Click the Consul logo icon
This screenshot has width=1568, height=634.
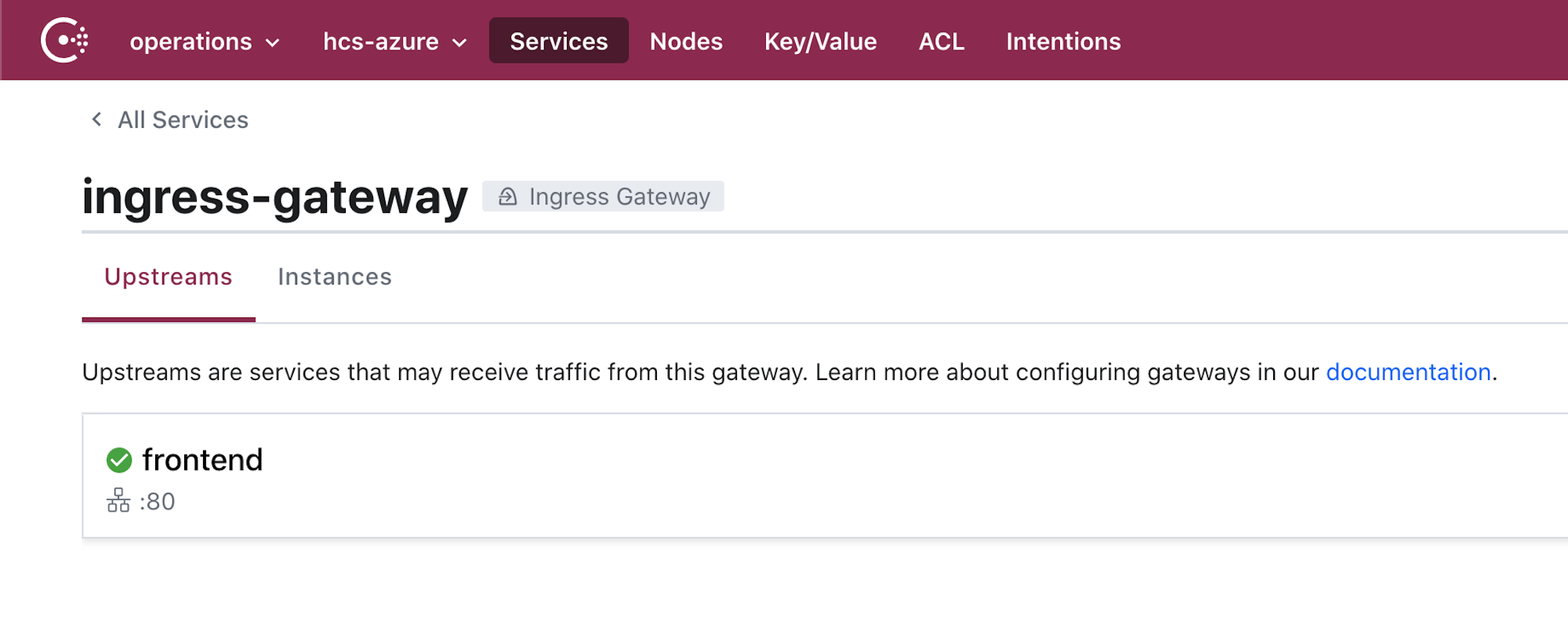(64, 41)
